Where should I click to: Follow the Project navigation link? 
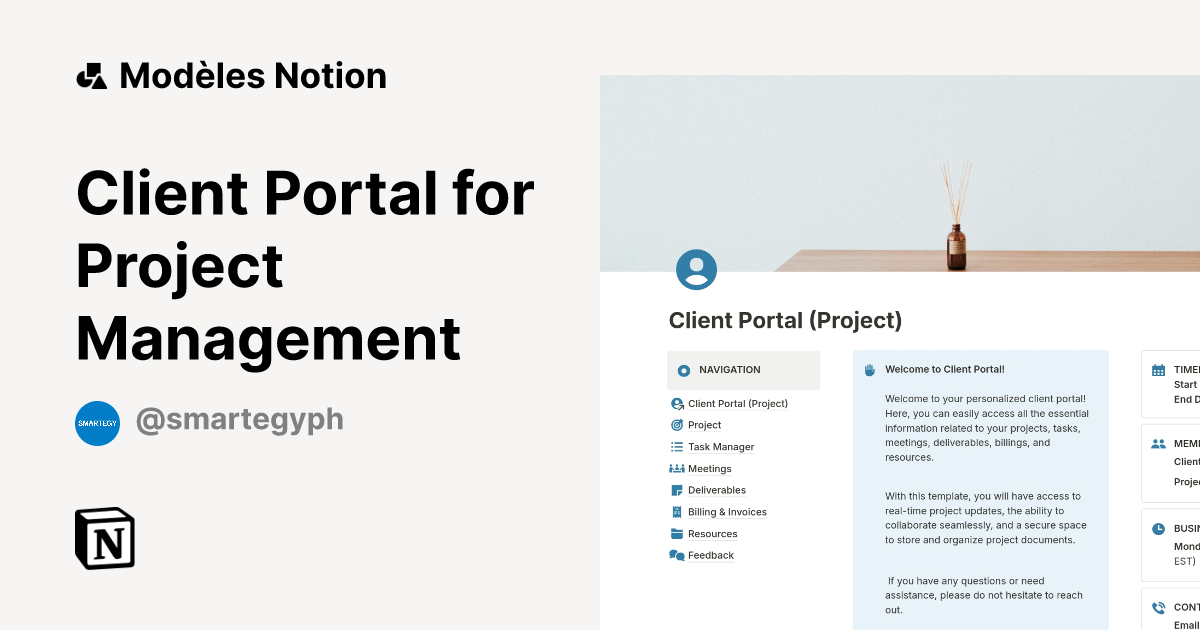tap(704, 425)
